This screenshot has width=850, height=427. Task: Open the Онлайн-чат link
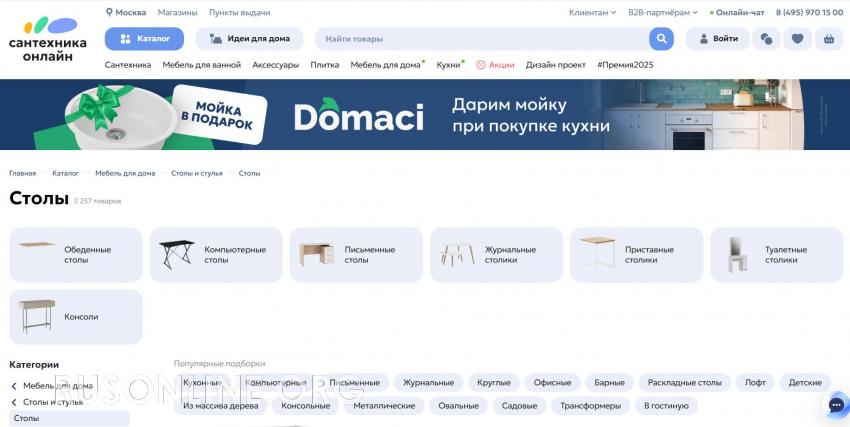[737, 12]
